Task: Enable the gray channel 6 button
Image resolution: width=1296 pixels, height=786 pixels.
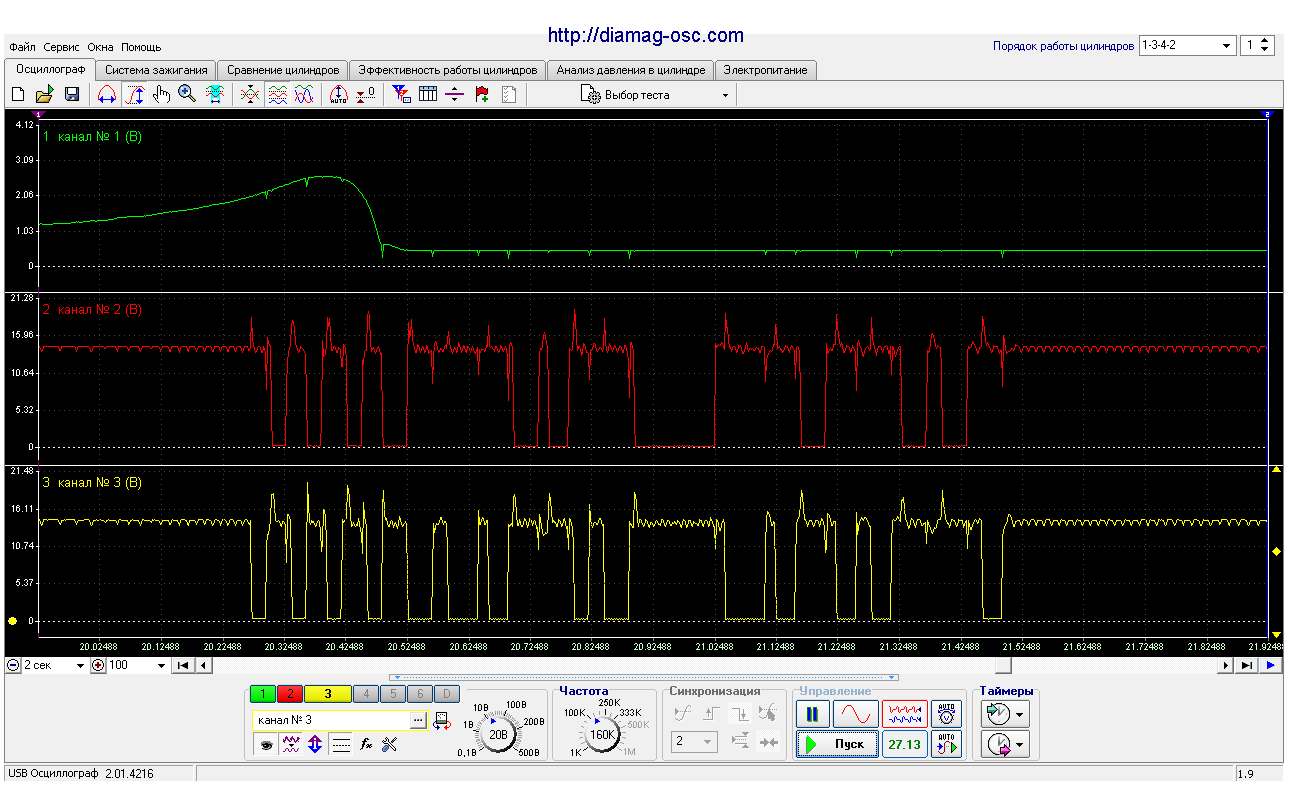Action: [x=420, y=694]
